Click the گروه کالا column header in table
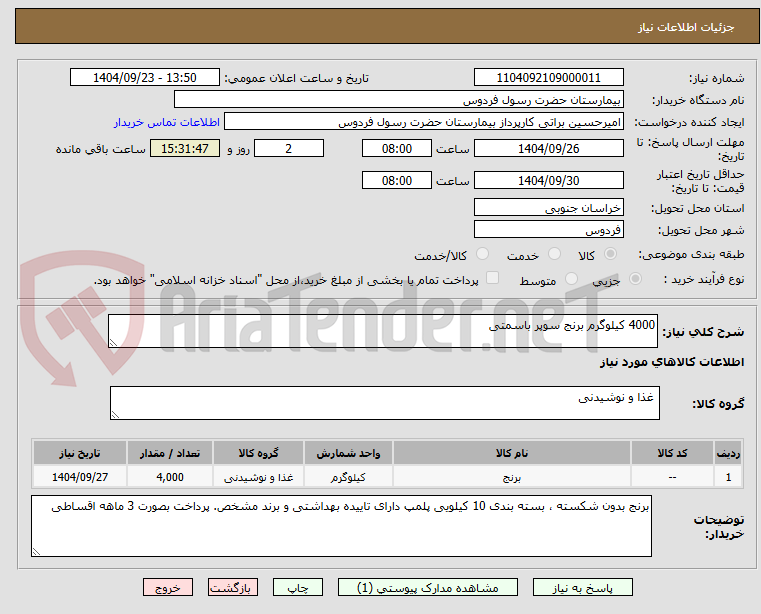Screen dimensions: 761x614 [258, 453]
